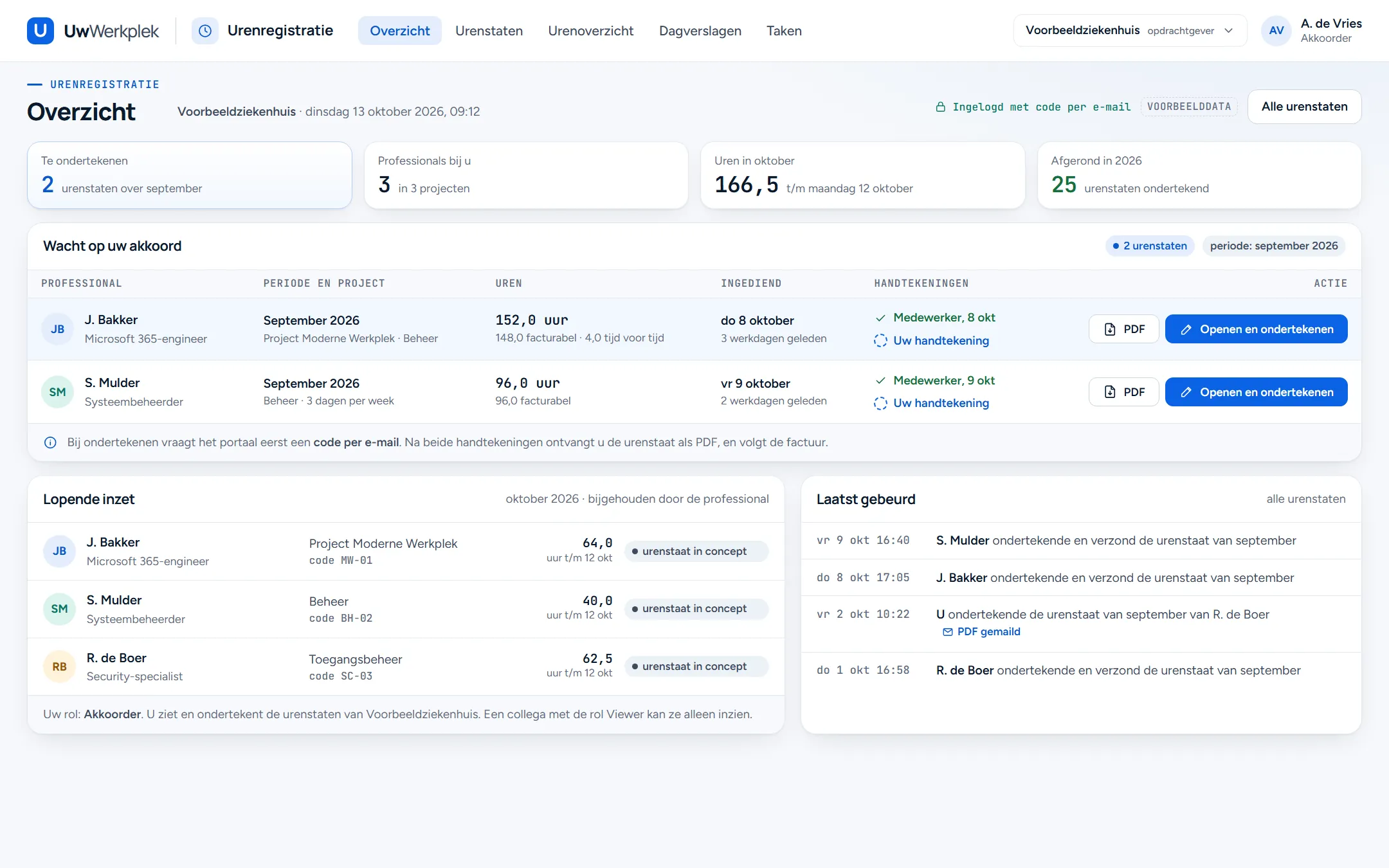1389x868 pixels.
Task: Click urenstaat in concept badge for code MW-01
Action: [x=696, y=551]
